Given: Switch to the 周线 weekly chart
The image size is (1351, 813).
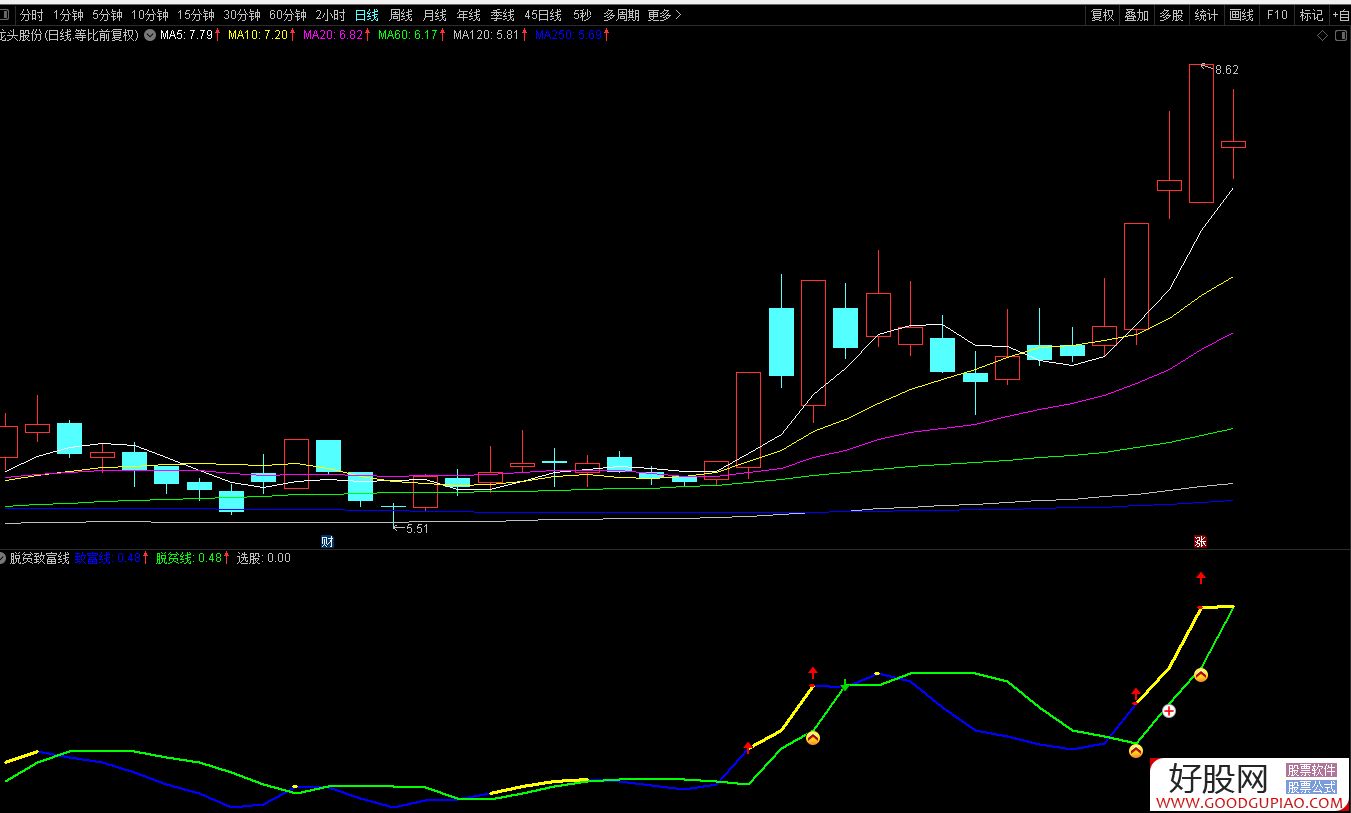Looking at the screenshot, I should (401, 15).
